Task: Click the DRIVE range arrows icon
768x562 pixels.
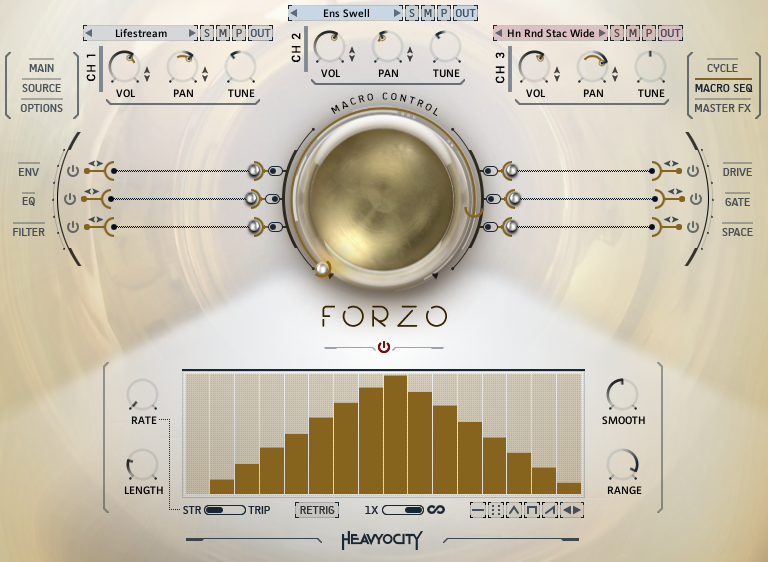Action: [x=671, y=163]
